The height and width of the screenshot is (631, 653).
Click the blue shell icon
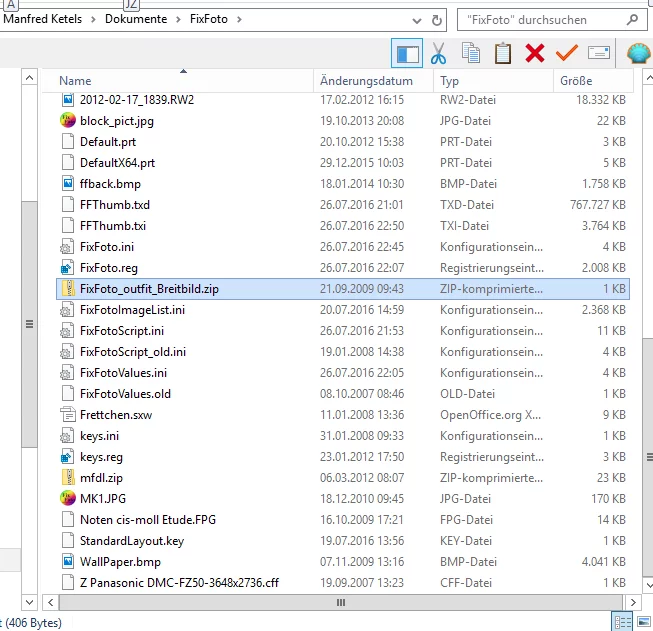click(638, 53)
